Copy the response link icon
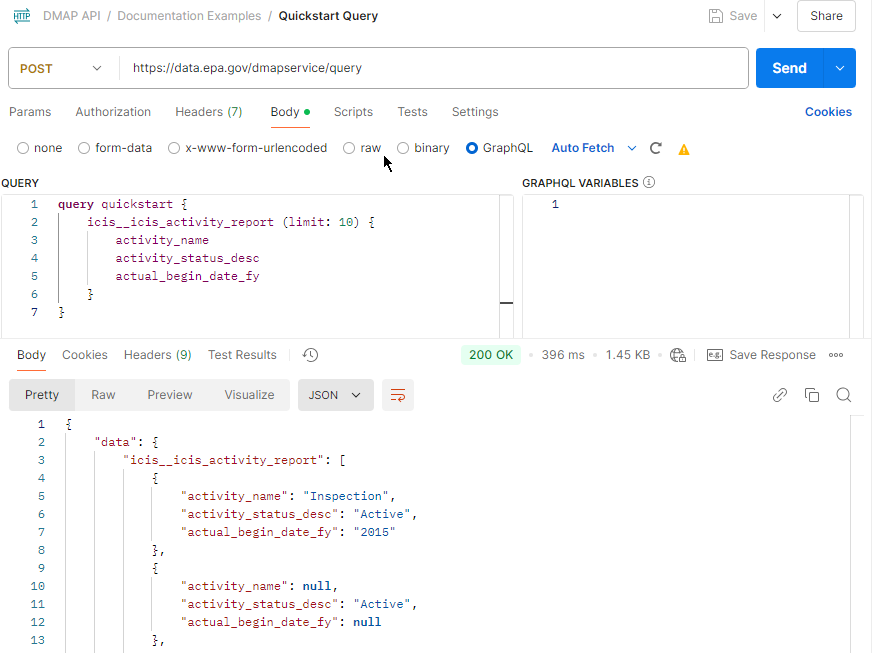Image resolution: width=877 pixels, height=653 pixels. coord(780,395)
